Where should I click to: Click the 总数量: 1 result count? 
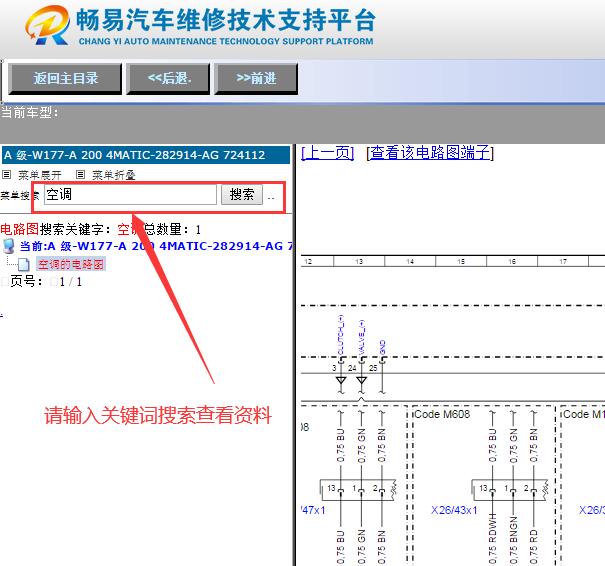pos(172,230)
